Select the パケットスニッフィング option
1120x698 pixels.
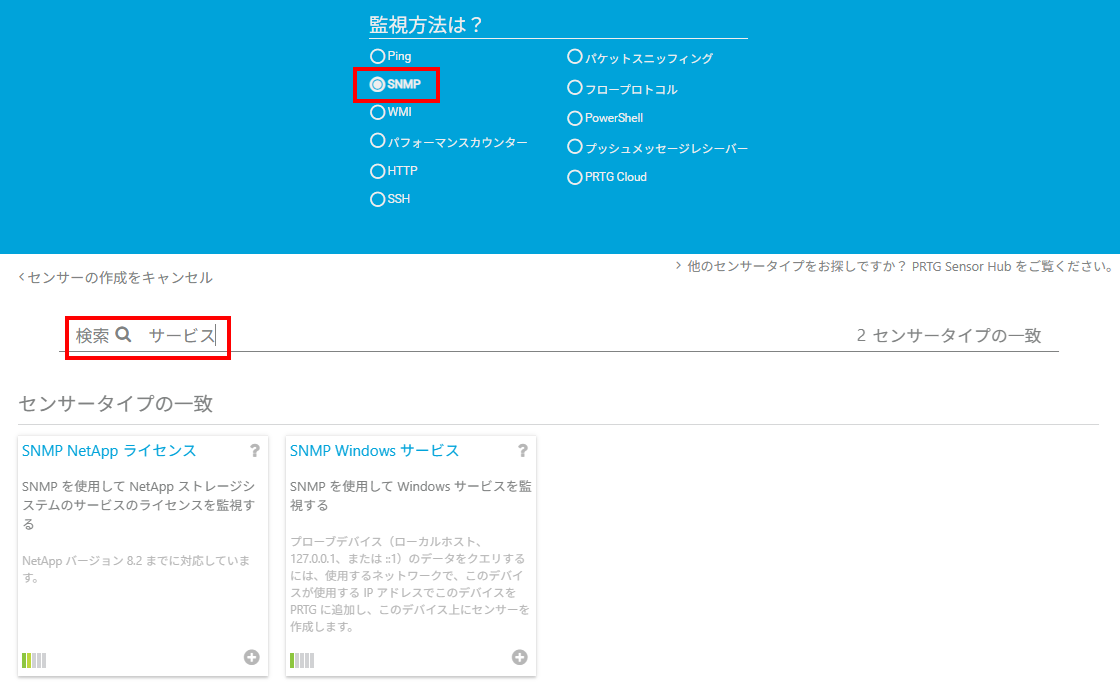tap(574, 56)
